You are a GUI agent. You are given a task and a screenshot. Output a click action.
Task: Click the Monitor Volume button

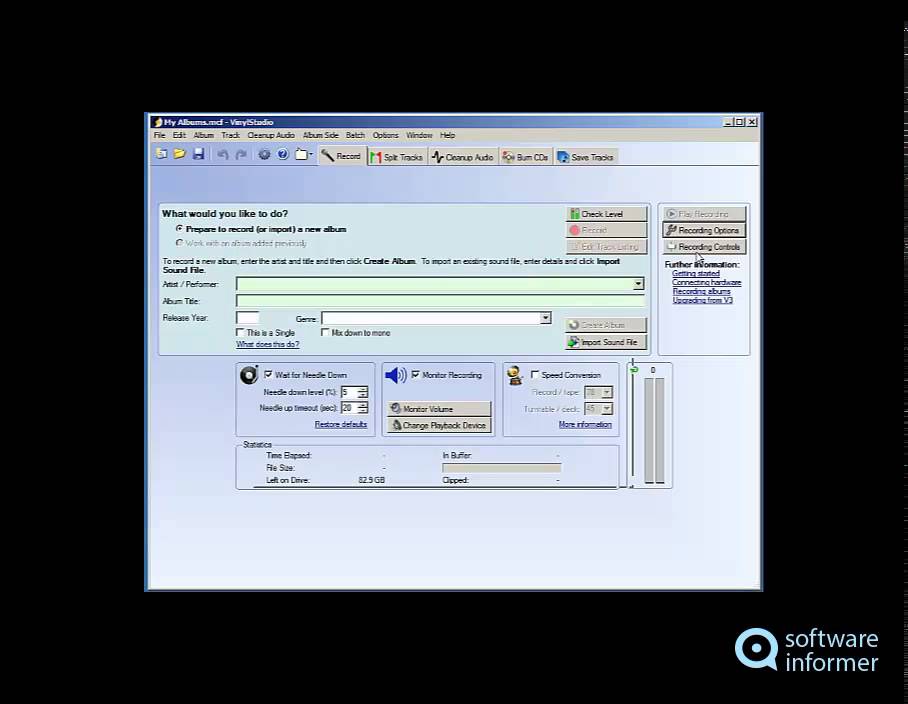[439, 409]
